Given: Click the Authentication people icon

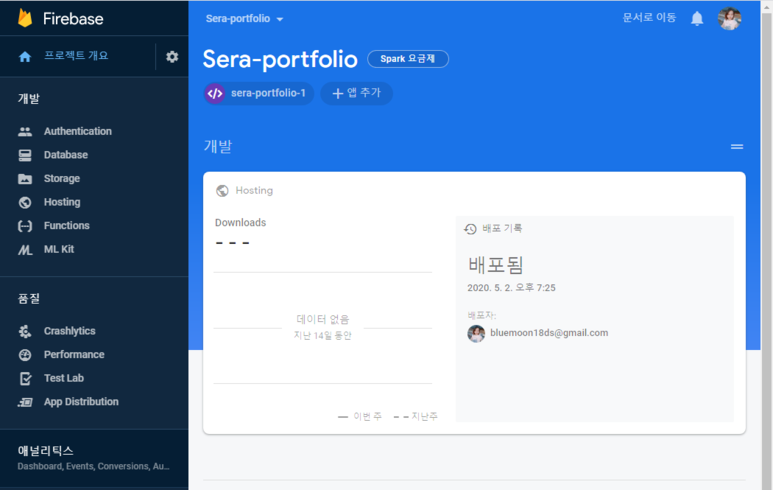Looking at the screenshot, I should tap(25, 132).
